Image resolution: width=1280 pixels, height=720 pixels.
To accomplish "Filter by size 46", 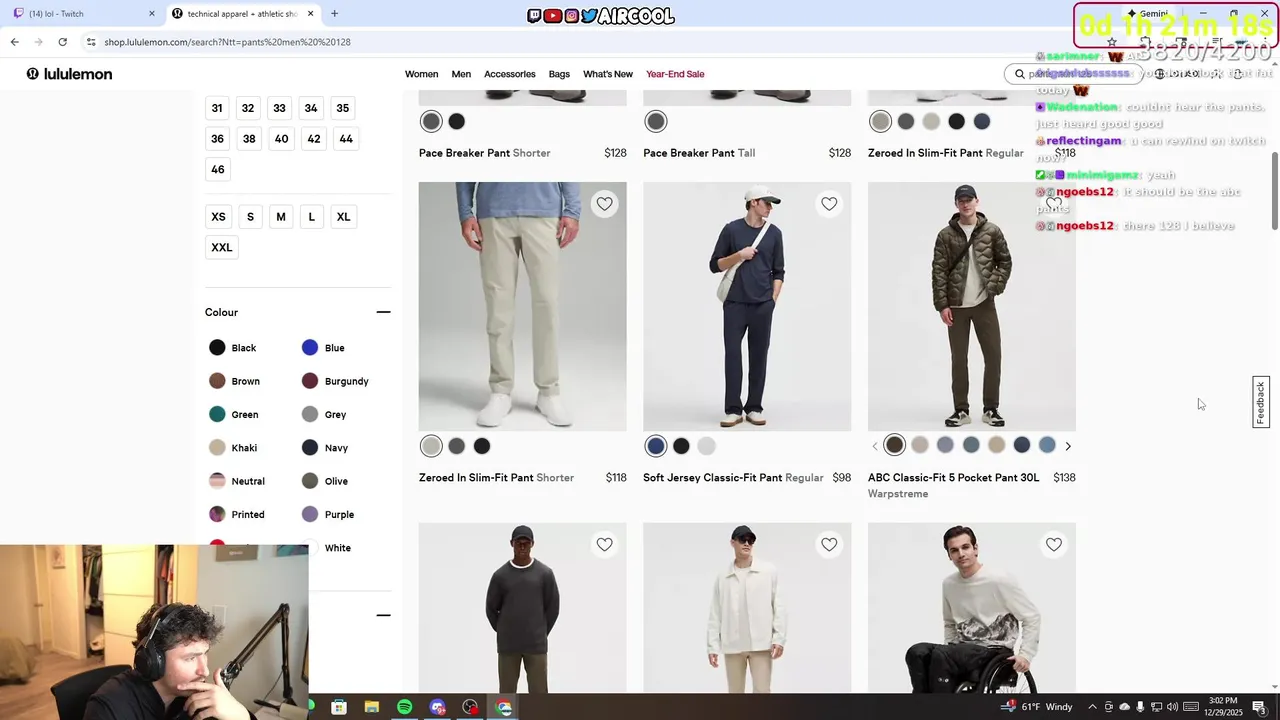I will [x=217, y=169].
